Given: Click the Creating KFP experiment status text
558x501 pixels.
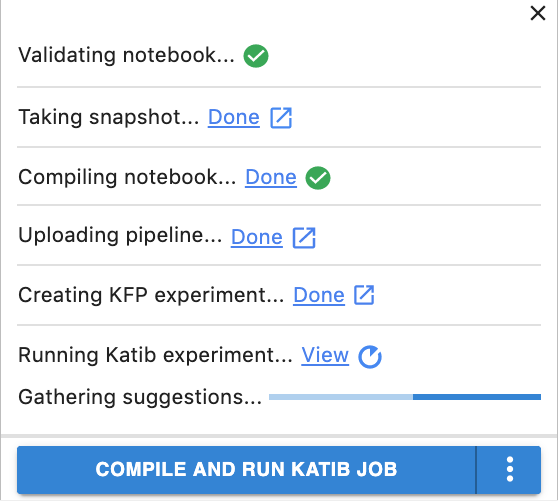Looking at the screenshot, I should pos(151,295).
